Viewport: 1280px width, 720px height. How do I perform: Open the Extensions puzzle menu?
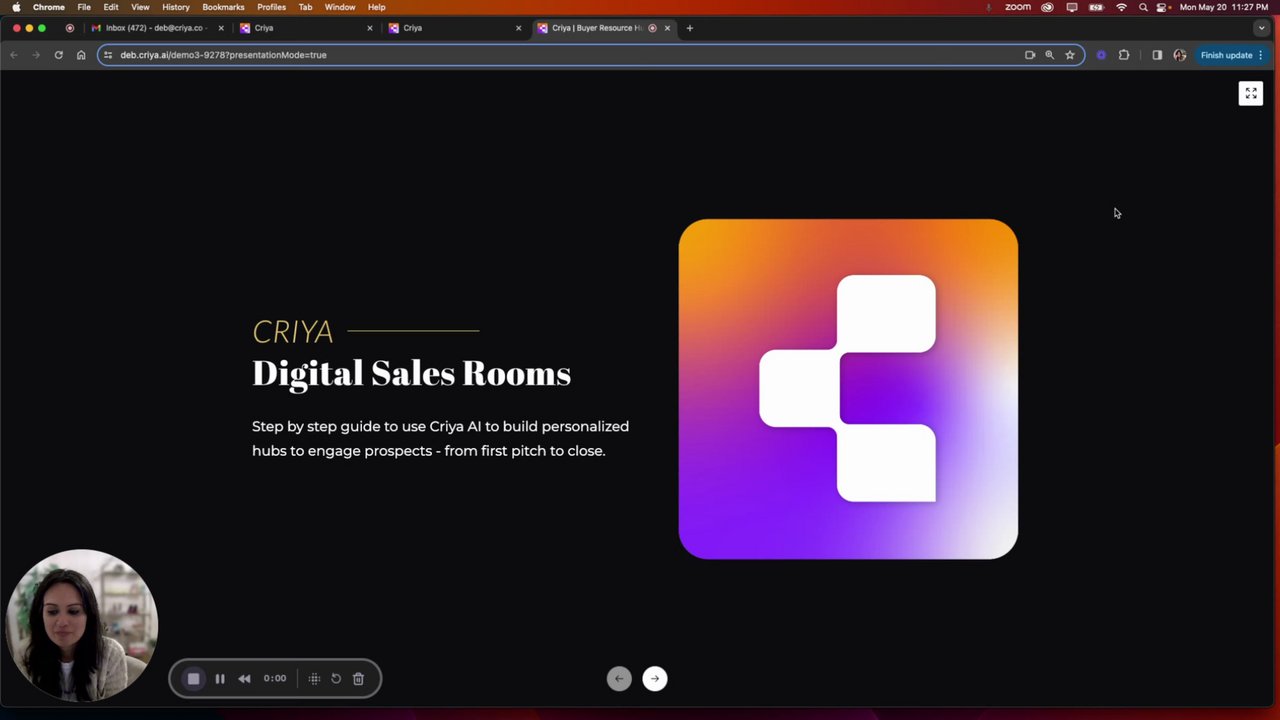click(x=1124, y=55)
